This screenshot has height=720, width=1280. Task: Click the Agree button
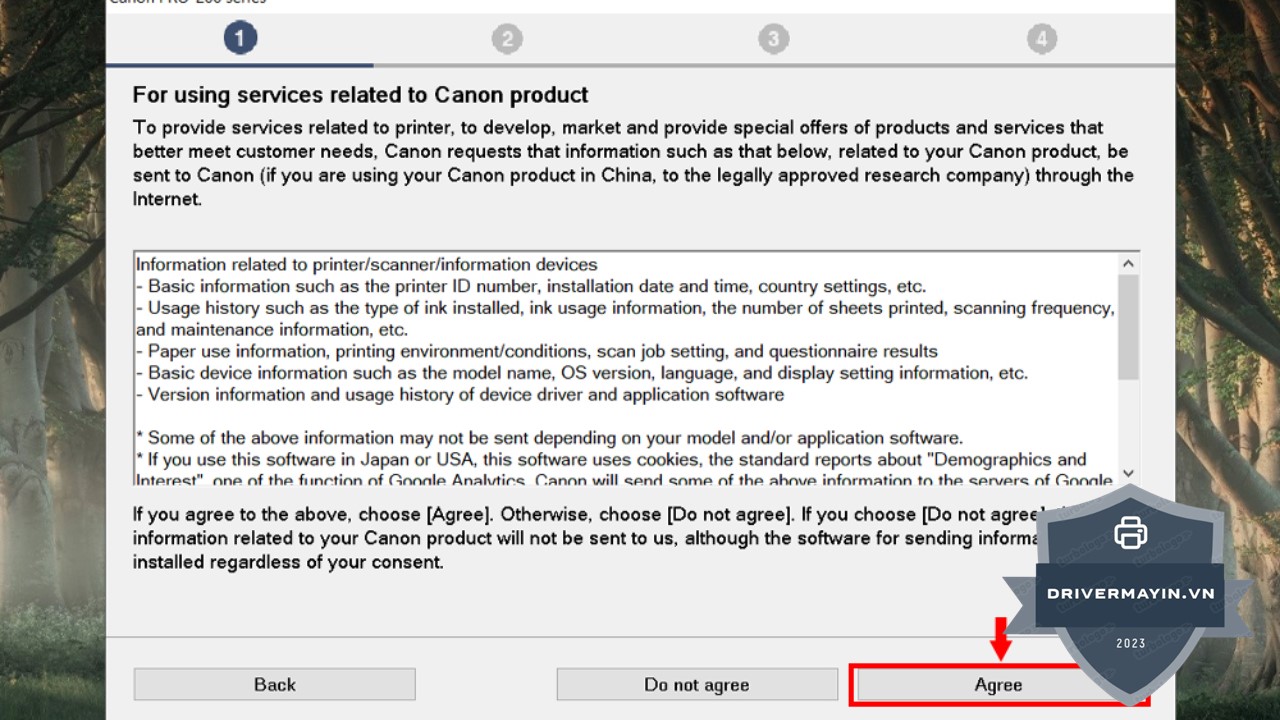(x=997, y=685)
